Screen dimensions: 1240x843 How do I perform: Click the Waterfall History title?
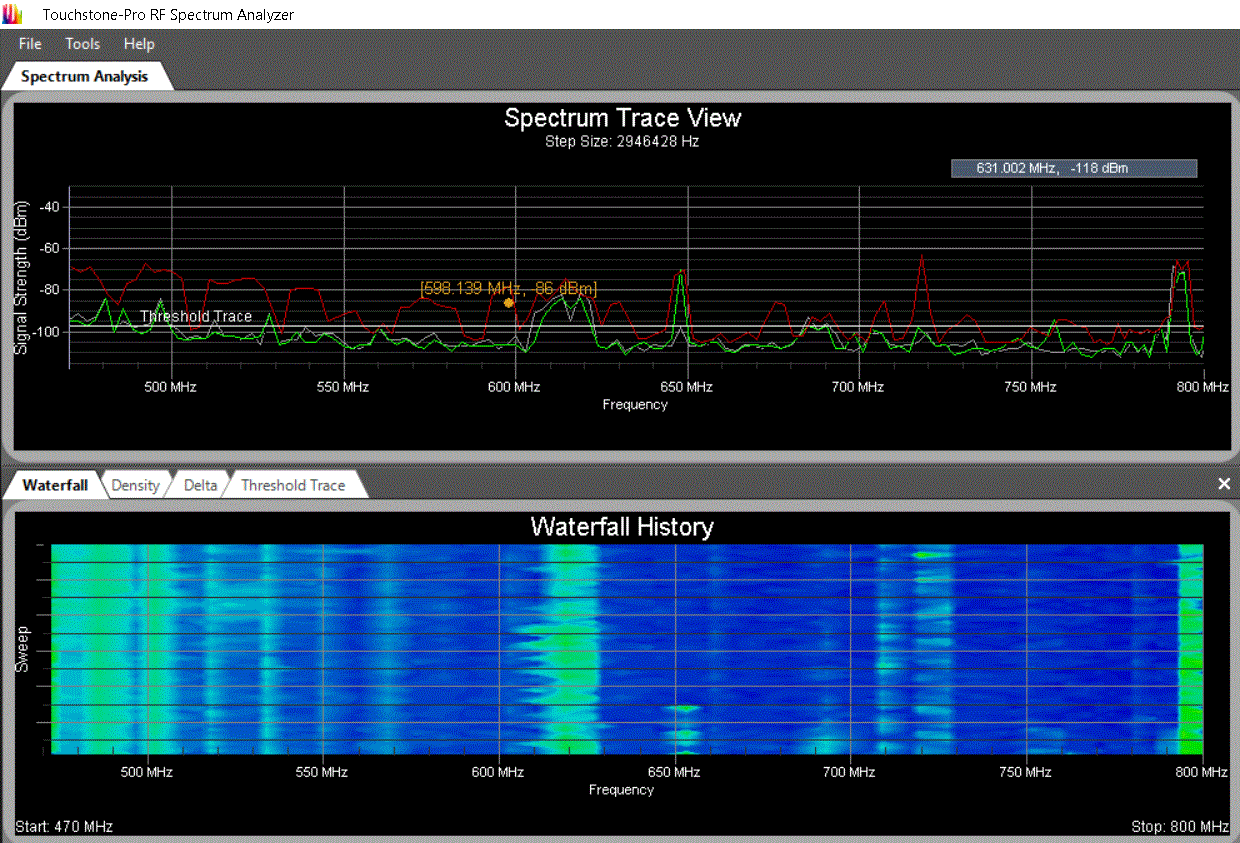point(622,526)
